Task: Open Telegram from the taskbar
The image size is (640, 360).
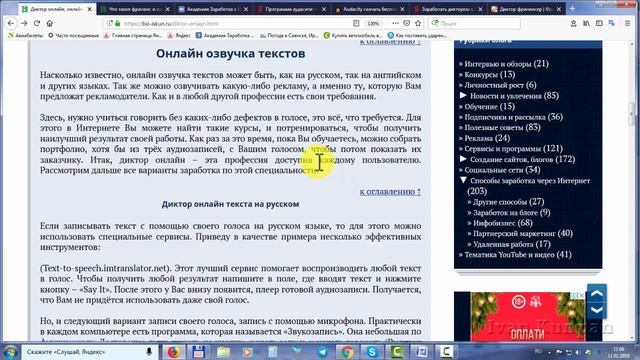Action: (322, 351)
